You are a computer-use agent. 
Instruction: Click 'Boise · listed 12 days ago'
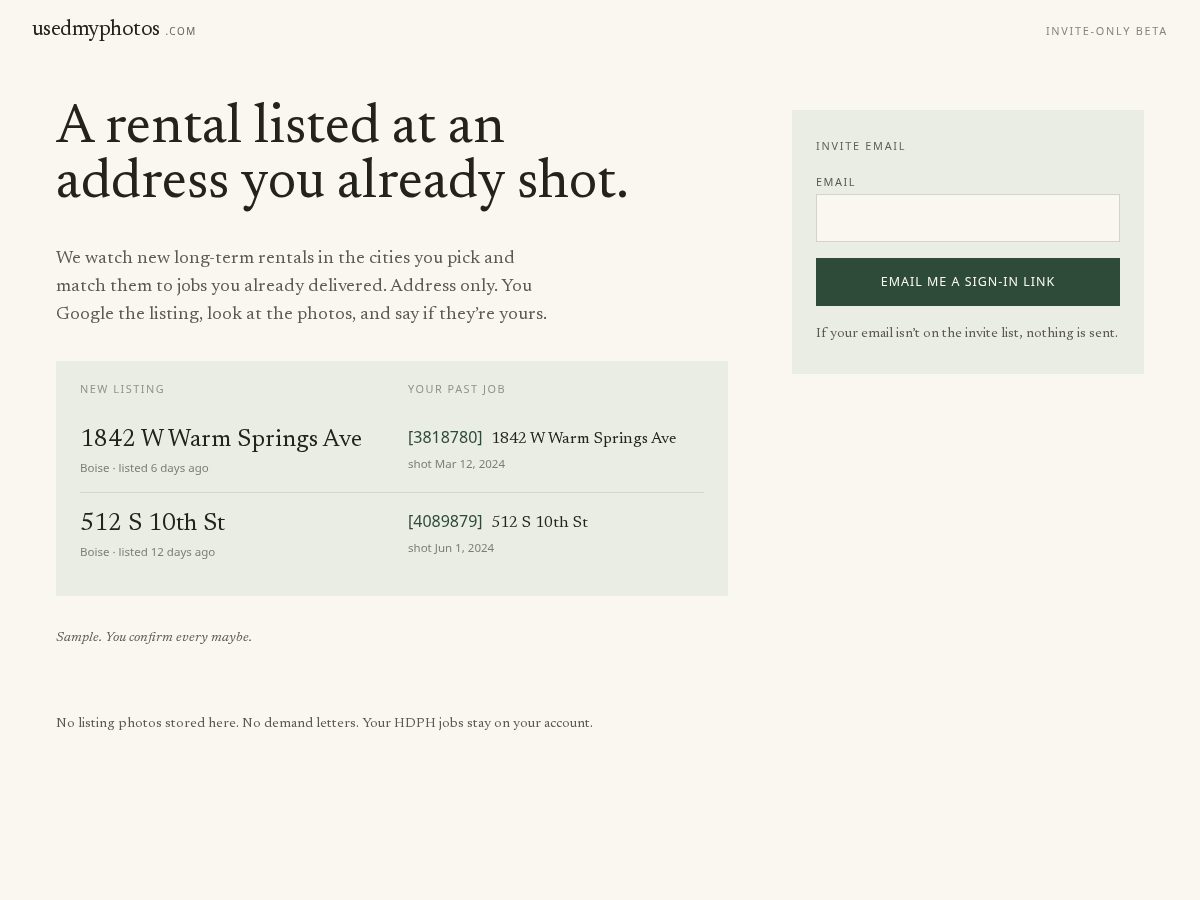click(147, 552)
